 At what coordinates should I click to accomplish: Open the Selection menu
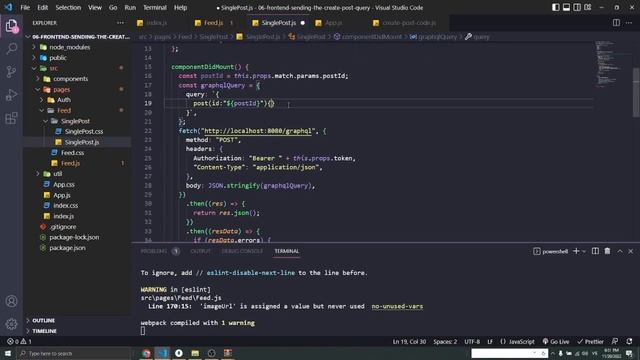(68, 7)
